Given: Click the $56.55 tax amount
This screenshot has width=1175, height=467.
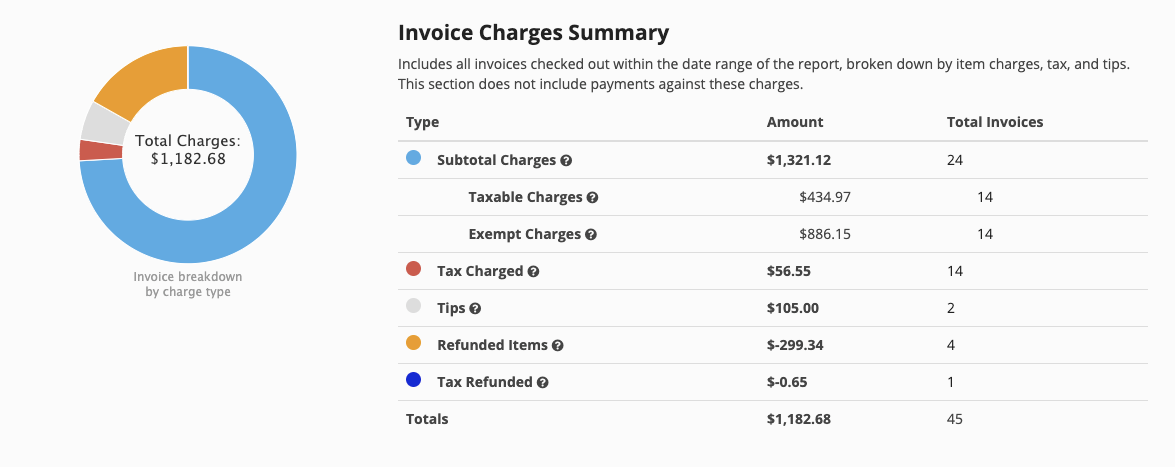Looking at the screenshot, I should (788, 271).
